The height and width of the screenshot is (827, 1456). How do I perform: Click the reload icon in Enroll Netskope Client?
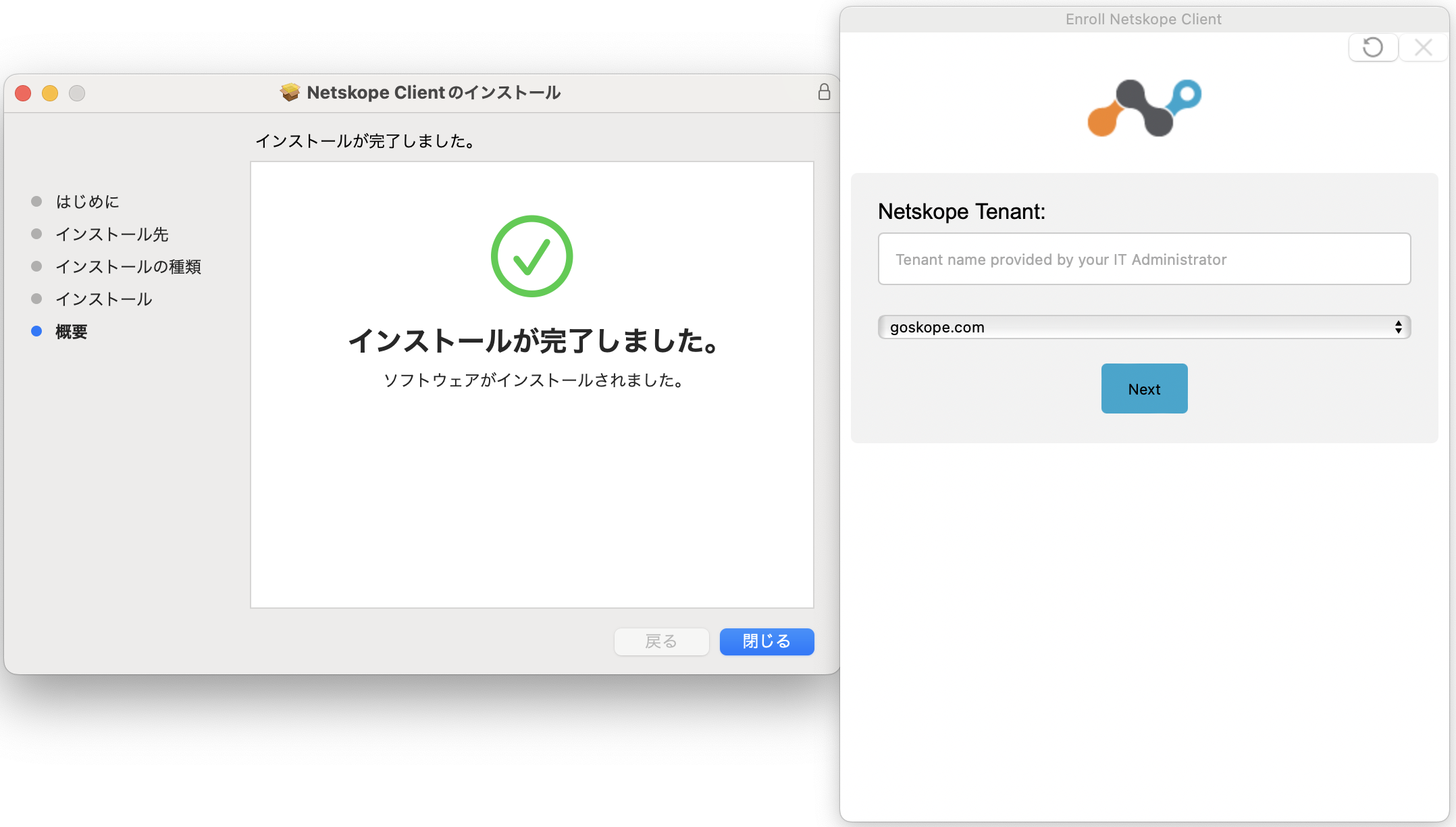(x=1373, y=47)
